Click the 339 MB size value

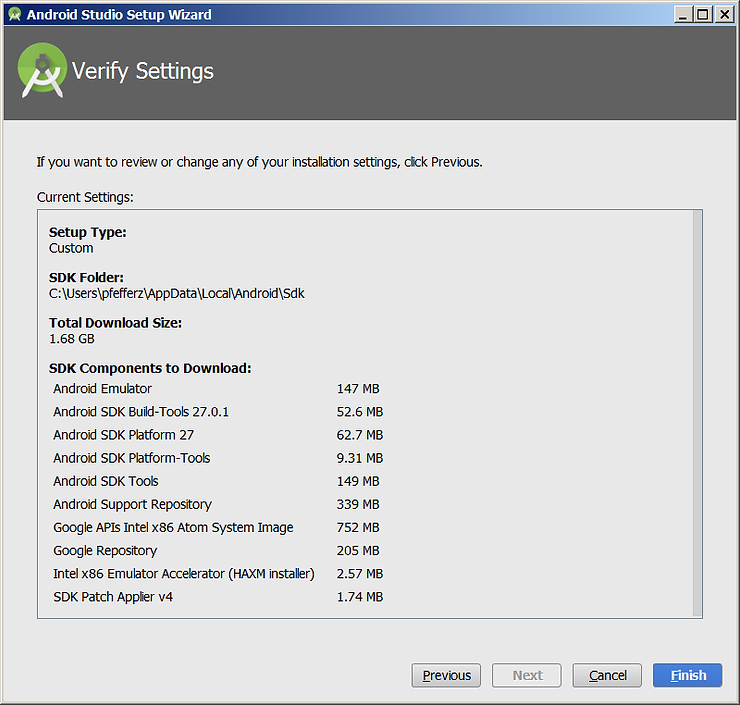pos(358,504)
